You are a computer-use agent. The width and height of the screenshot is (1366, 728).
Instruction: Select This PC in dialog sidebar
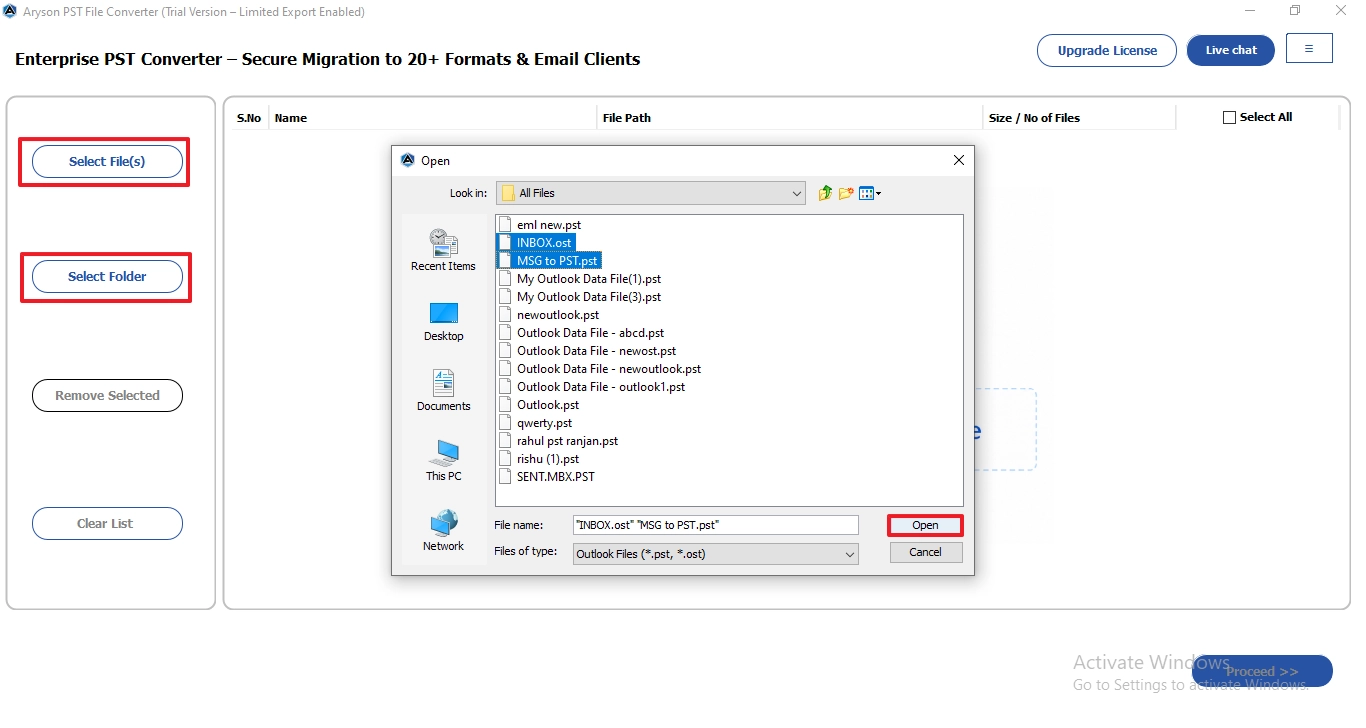pyautogui.click(x=443, y=461)
